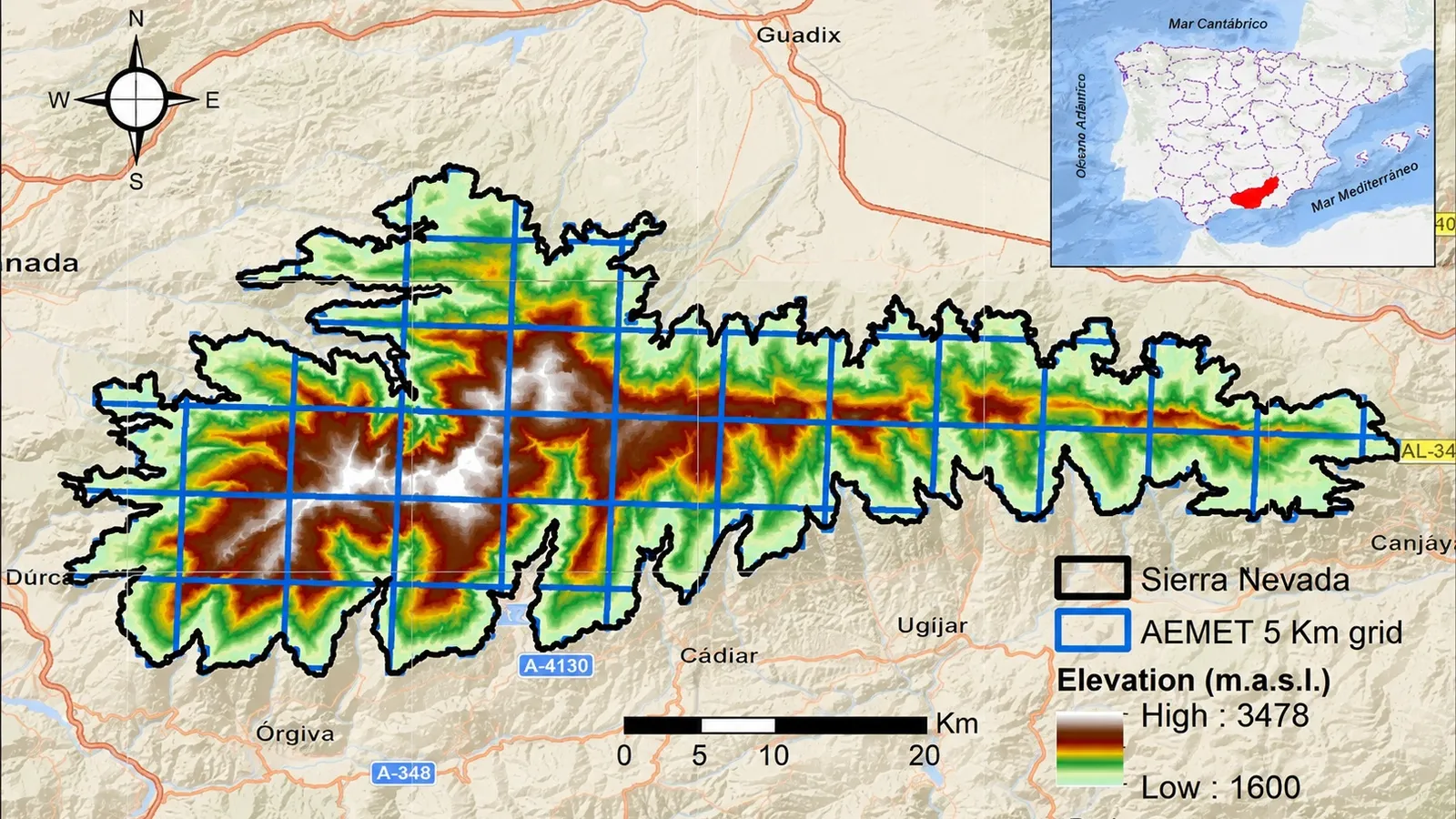Click the red highlighted region in Spain inset
The height and width of the screenshot is (819, 1456).
coord(1255,194)
